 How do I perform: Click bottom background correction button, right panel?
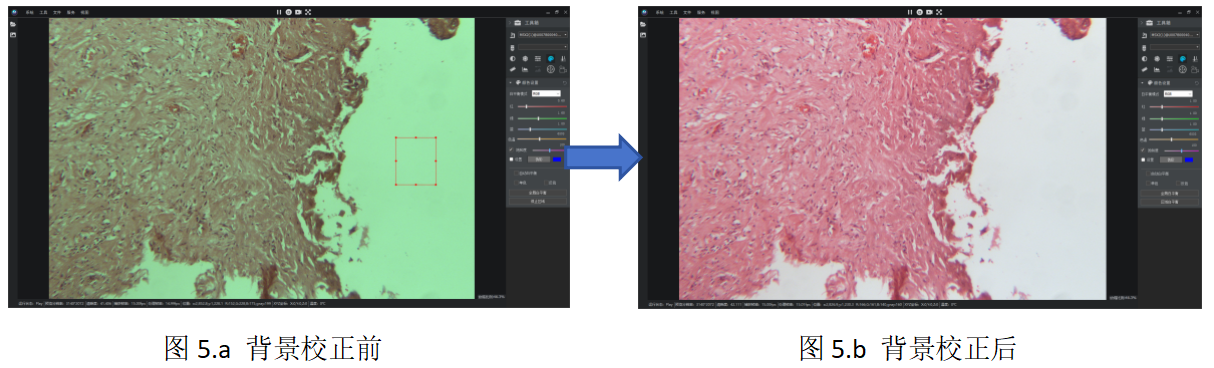(1169, 202)
